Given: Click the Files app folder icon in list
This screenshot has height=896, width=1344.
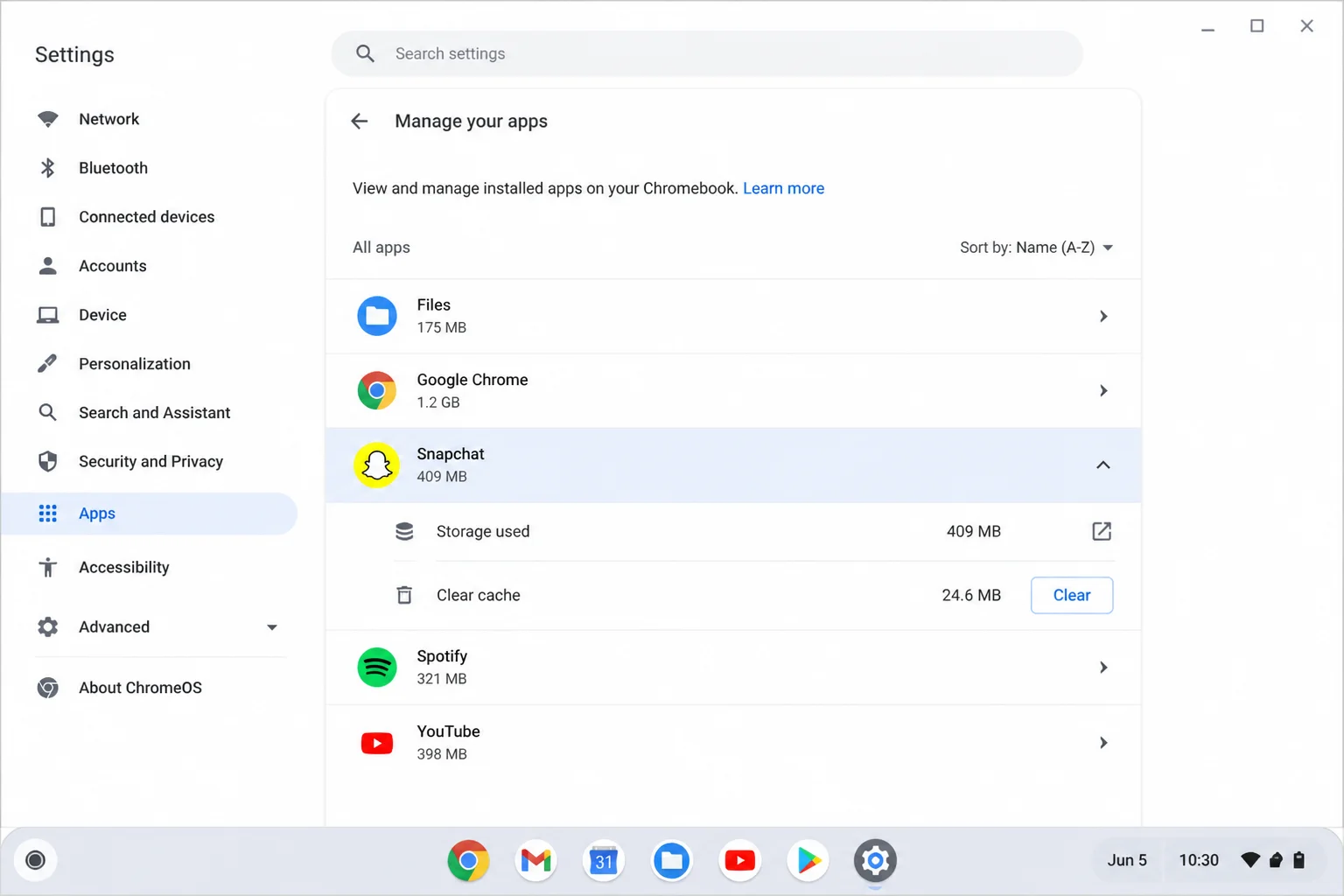Looking at the screenshot, I should click(x=377, y=316).
